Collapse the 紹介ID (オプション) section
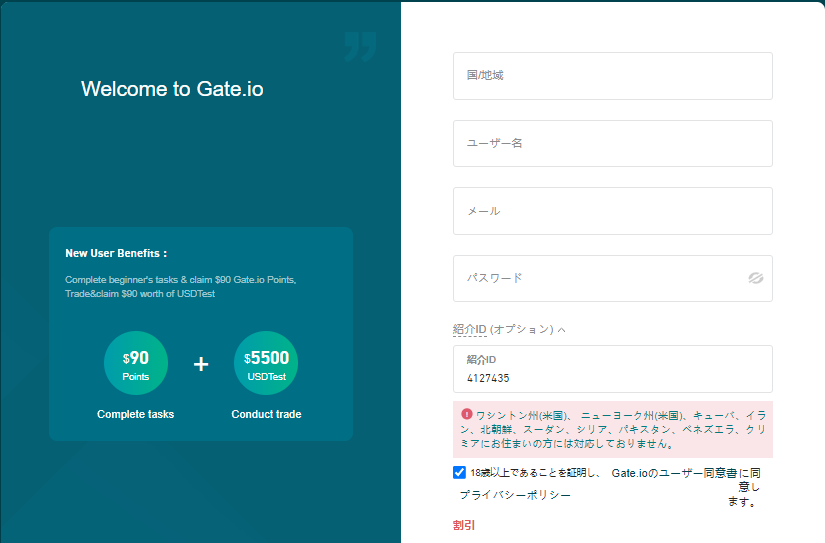The height and width of the screenshot is (543, 825). point(509,329)
